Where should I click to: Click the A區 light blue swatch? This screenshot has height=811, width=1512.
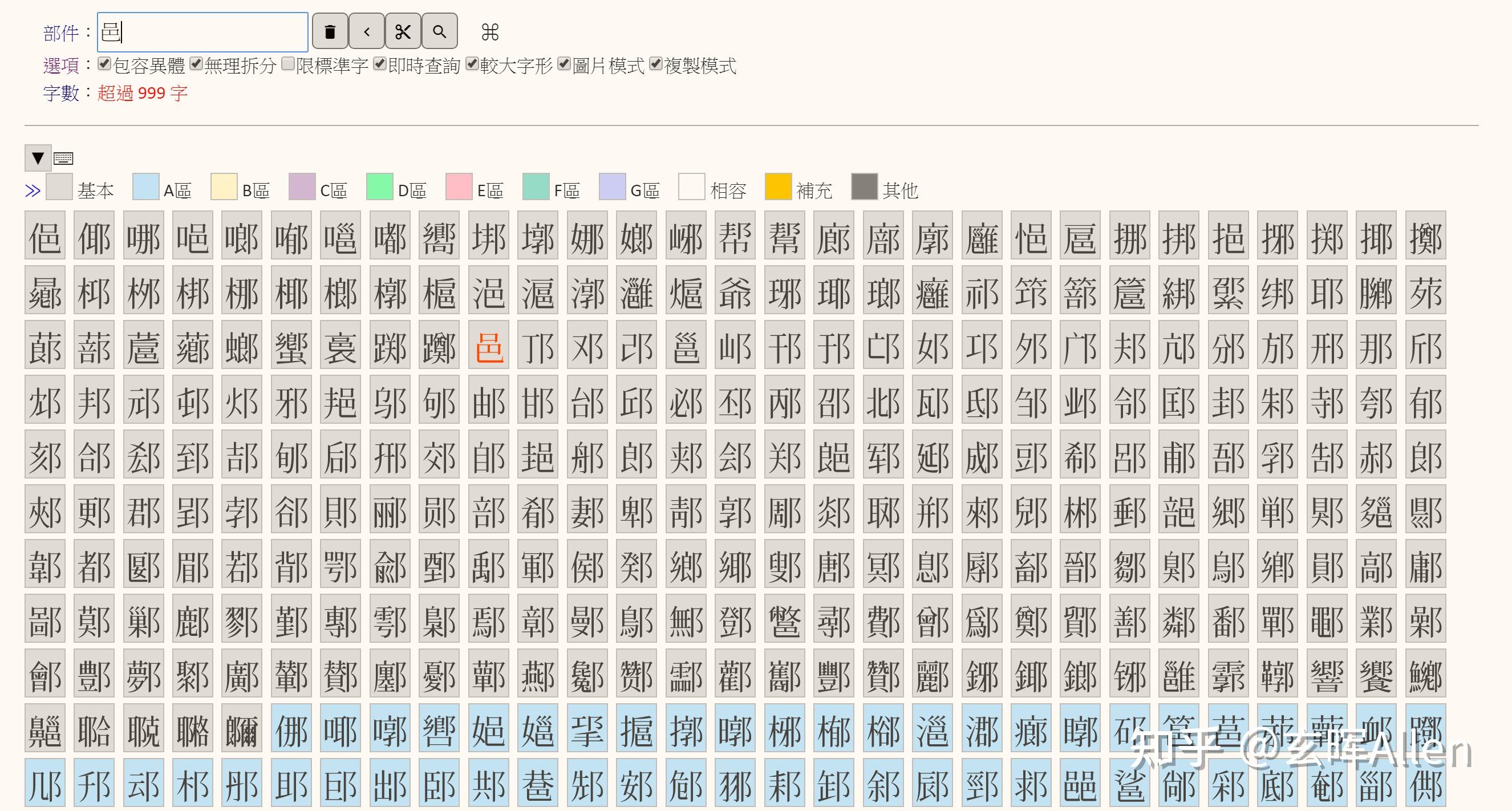click(145, 186)
